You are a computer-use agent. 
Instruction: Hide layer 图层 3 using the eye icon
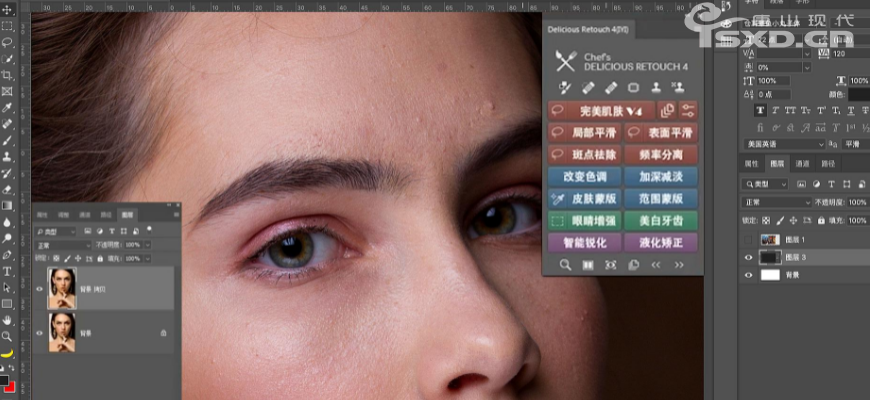(750, 257)
